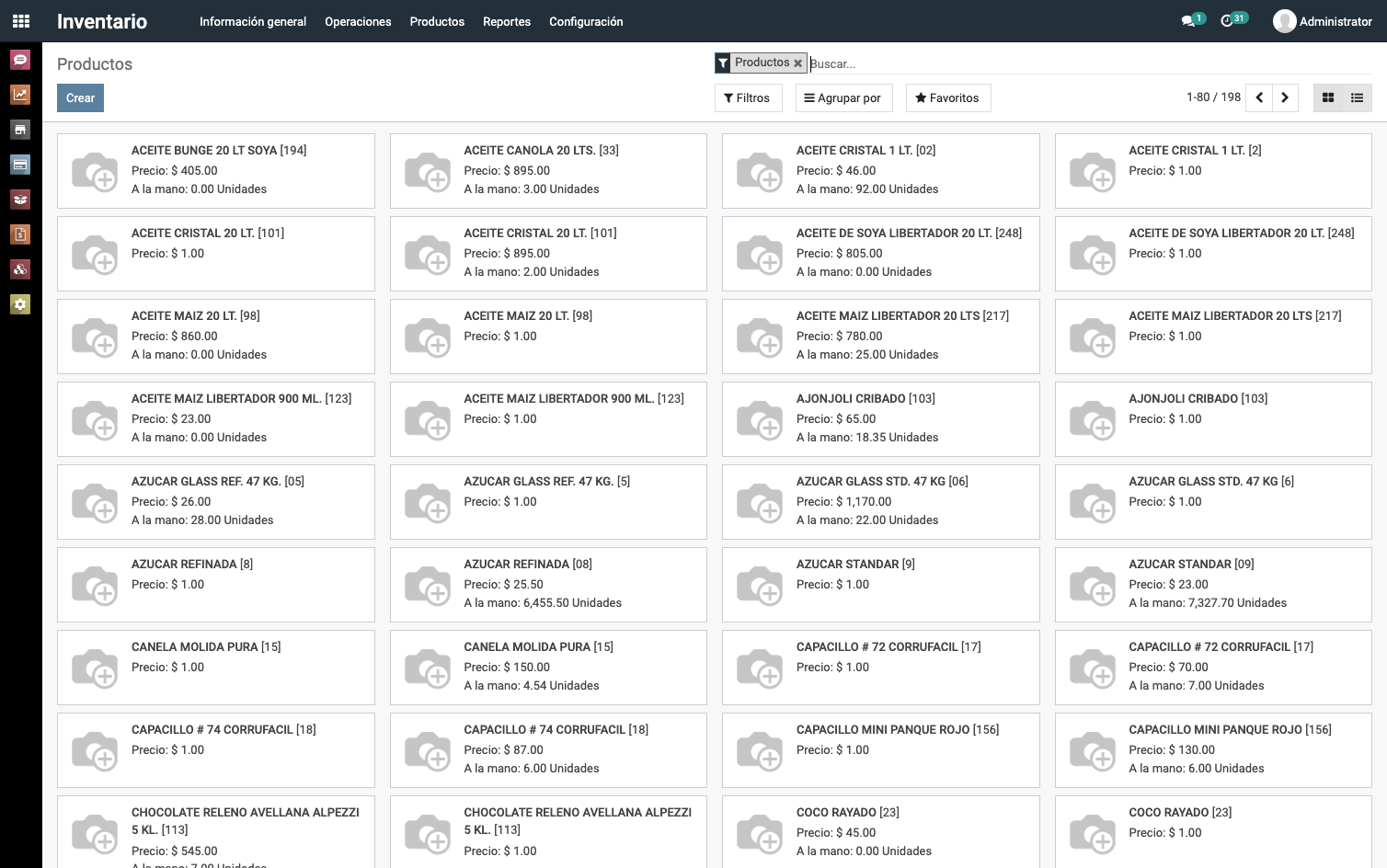Open the Point of Sale storefront icon
Image resolution: width=1387 pixels, height=868 pixels.
(20, 130)
